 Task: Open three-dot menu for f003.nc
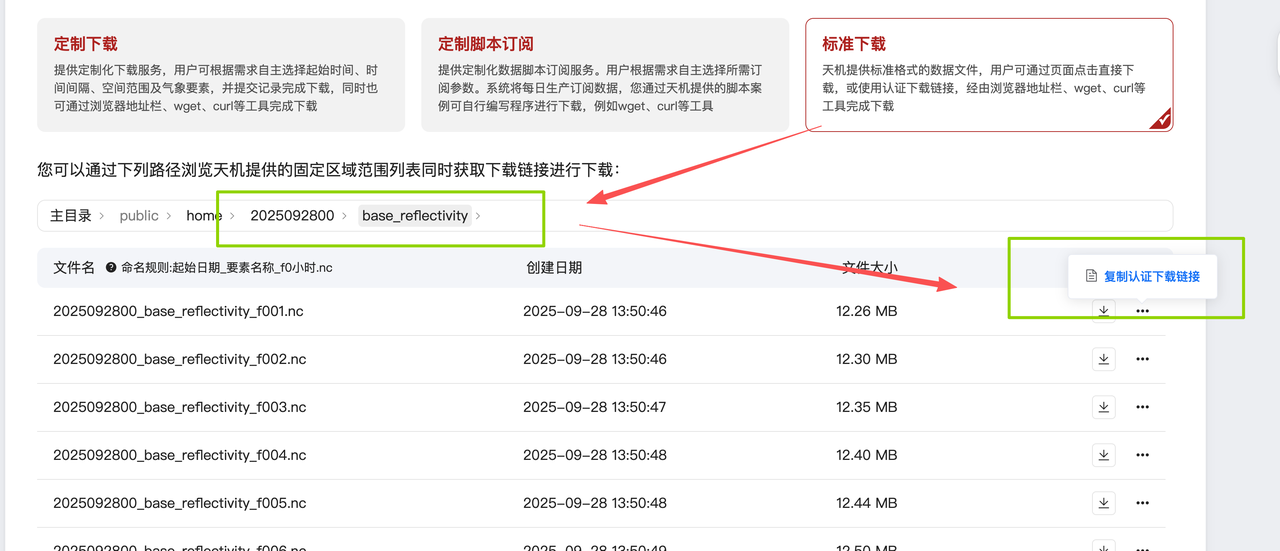click(1142, 407)
